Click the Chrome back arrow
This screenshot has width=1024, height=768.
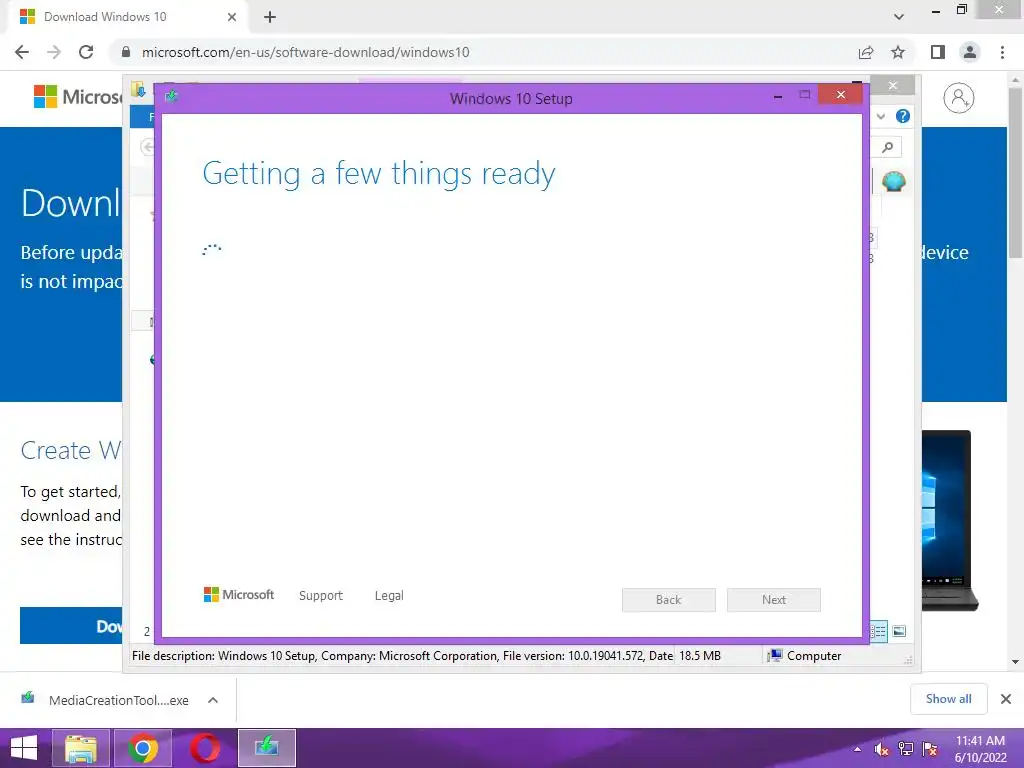[x=22, y=52]
